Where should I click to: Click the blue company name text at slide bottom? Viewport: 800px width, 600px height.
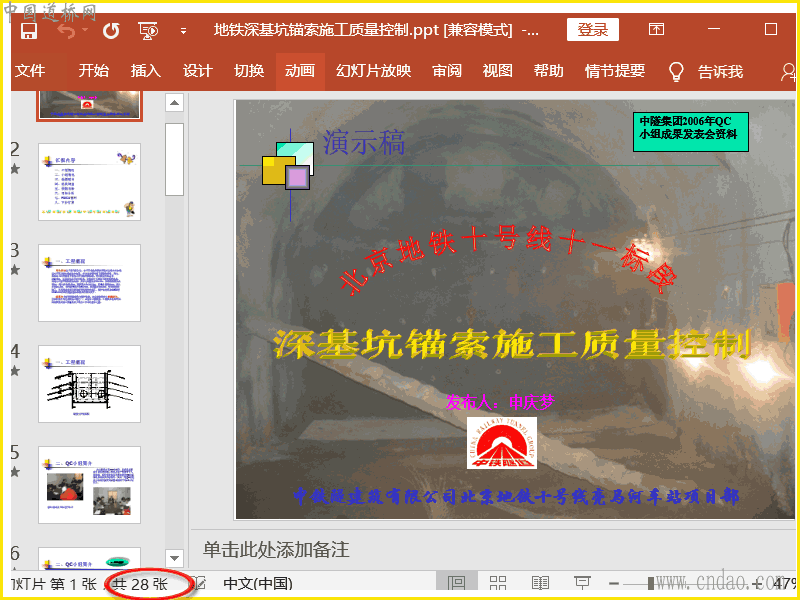[x=516, y=496]
